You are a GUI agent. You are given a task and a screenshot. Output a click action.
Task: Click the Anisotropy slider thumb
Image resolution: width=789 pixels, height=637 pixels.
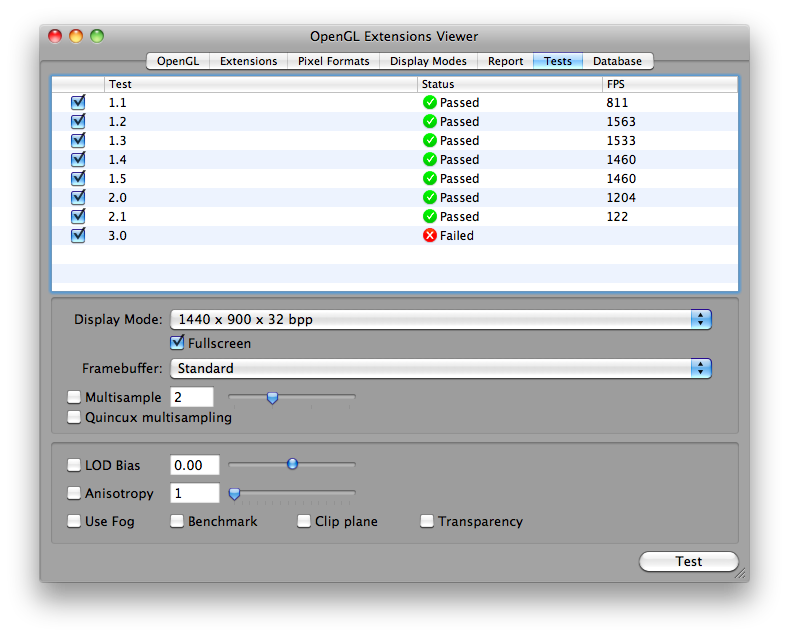pos(234,494)
